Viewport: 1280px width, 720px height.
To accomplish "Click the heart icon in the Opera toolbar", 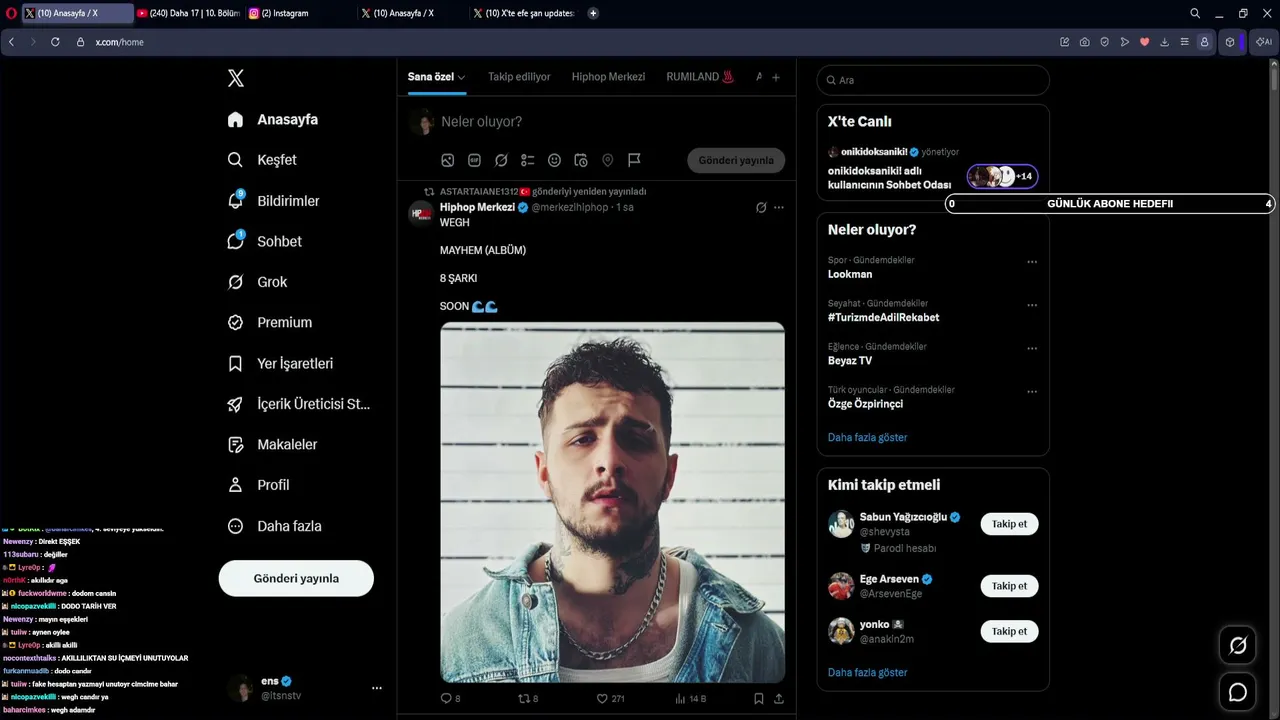I will coord(1144,42).
